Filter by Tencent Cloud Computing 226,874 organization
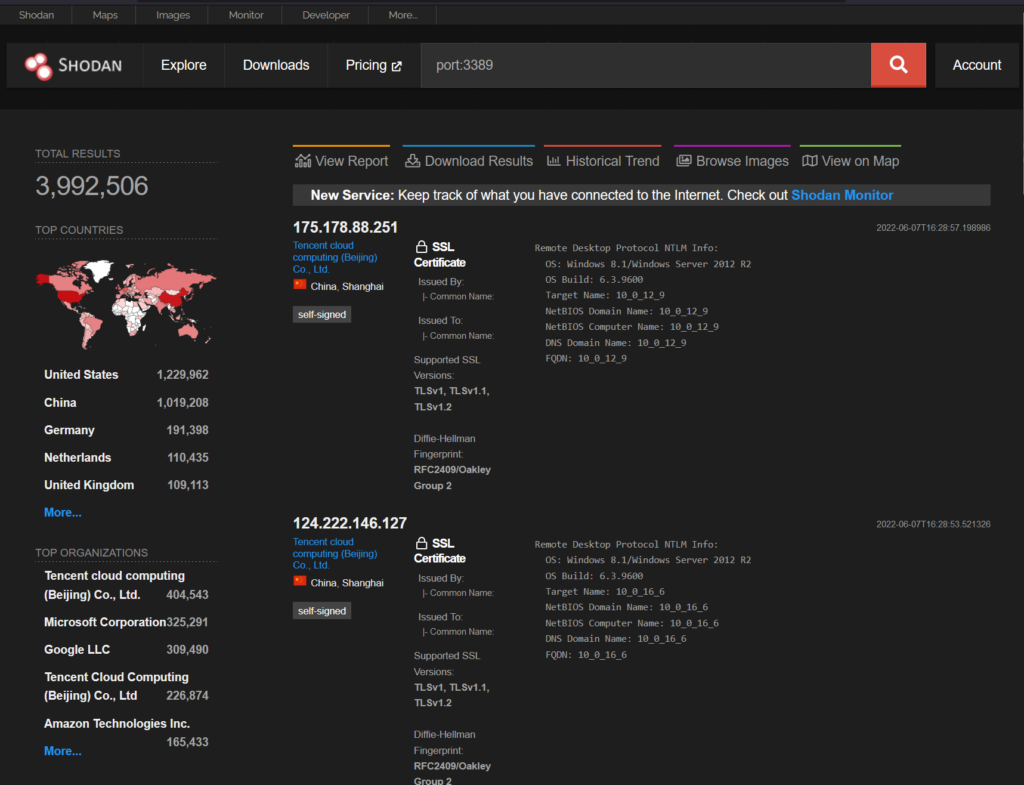The width and height of the screenshot is (1024, 785). pyautogui.click(x=116, y=686)
